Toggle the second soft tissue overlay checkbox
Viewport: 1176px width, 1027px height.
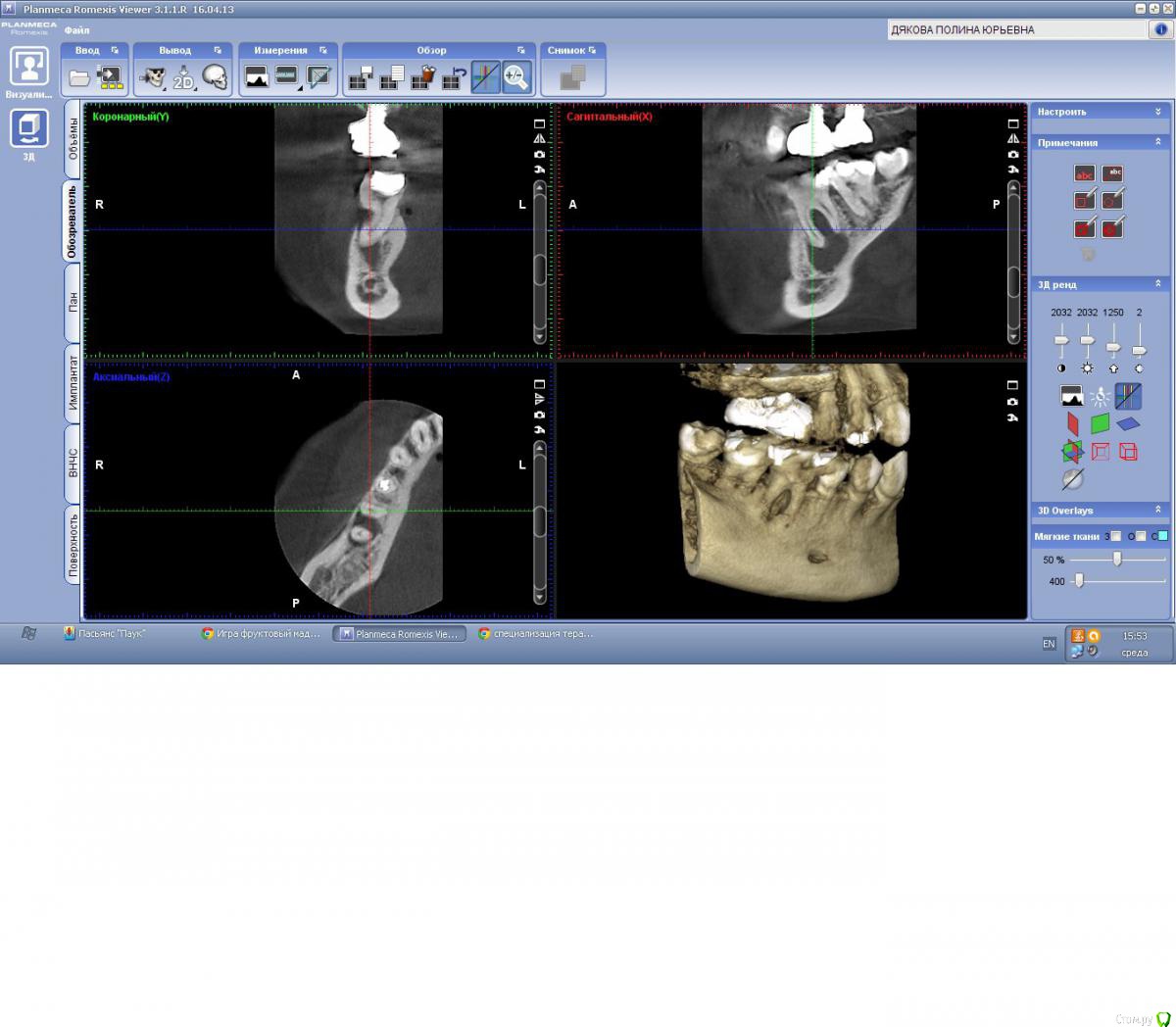(x=1140, y=536)
